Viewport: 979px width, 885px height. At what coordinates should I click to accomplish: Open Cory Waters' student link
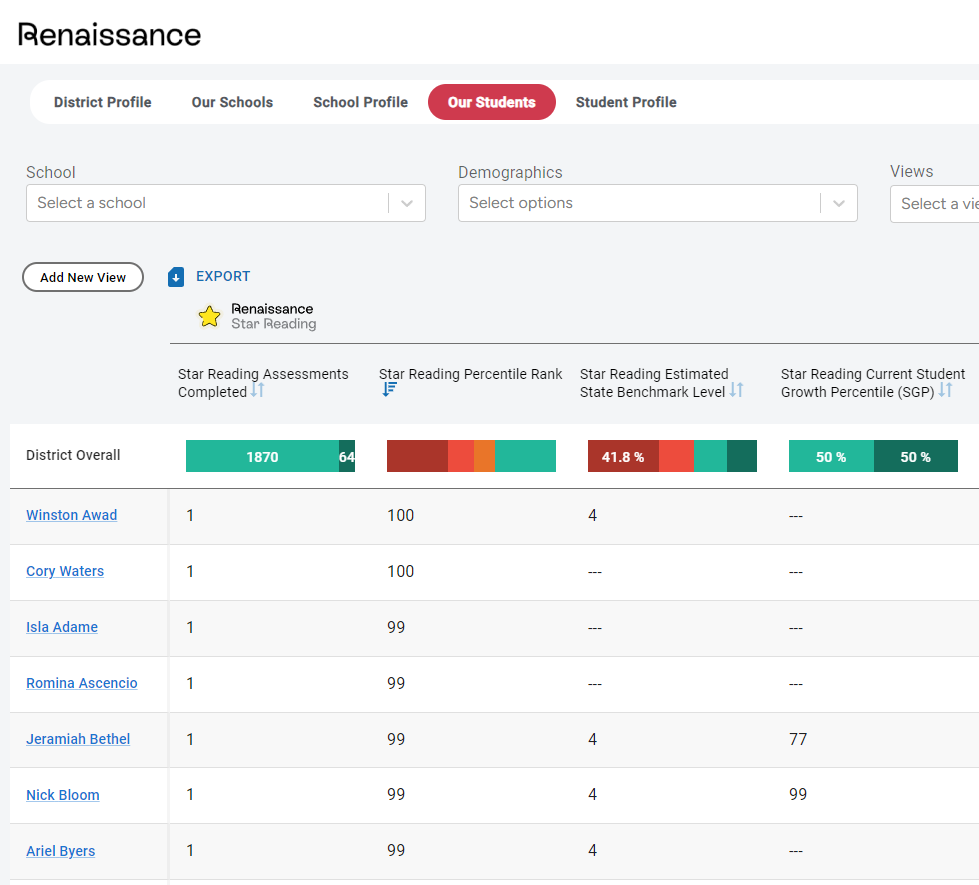(65, 571)
